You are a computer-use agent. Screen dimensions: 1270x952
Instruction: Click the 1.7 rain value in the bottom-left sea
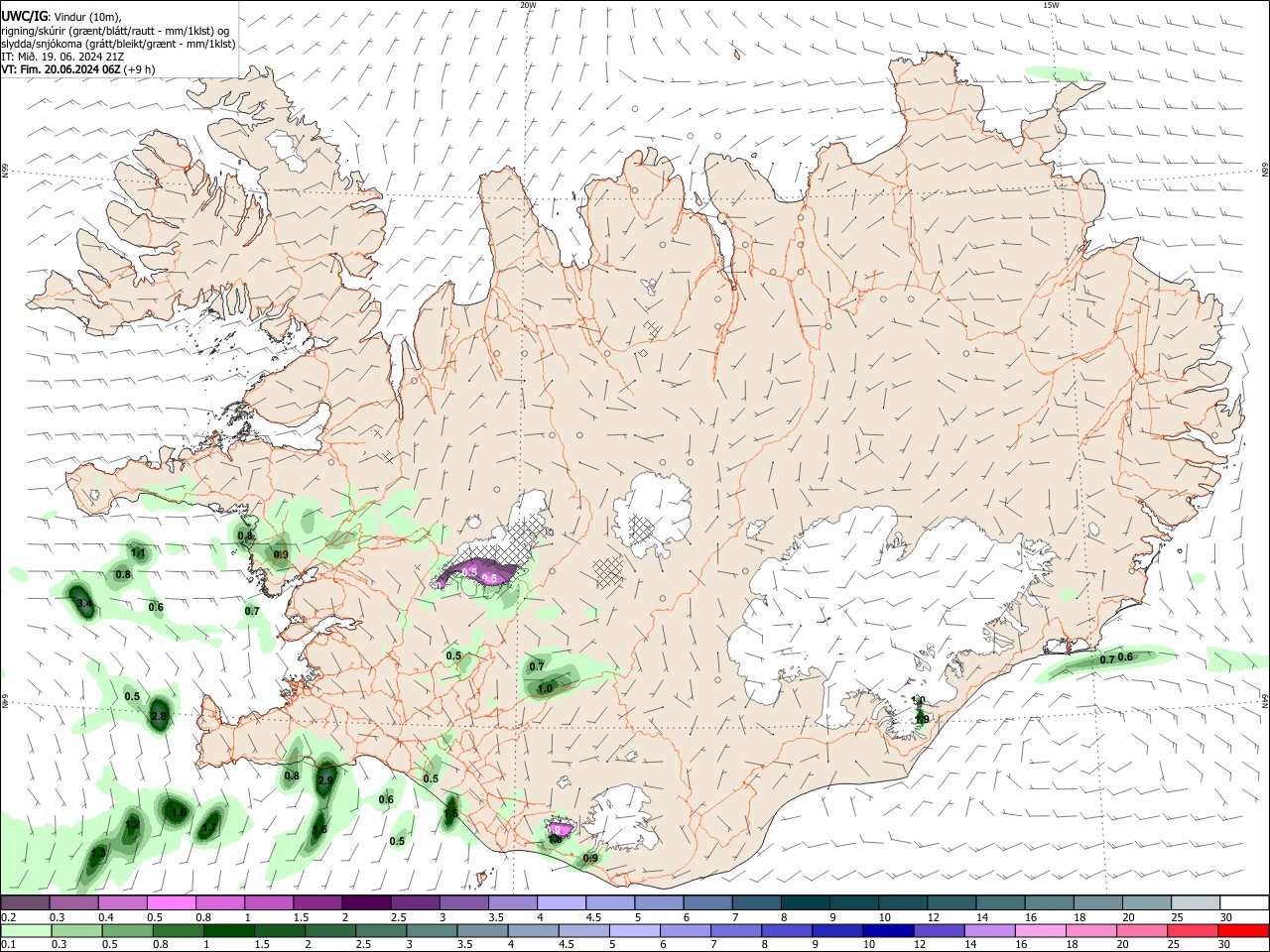[x=209, y=825]
